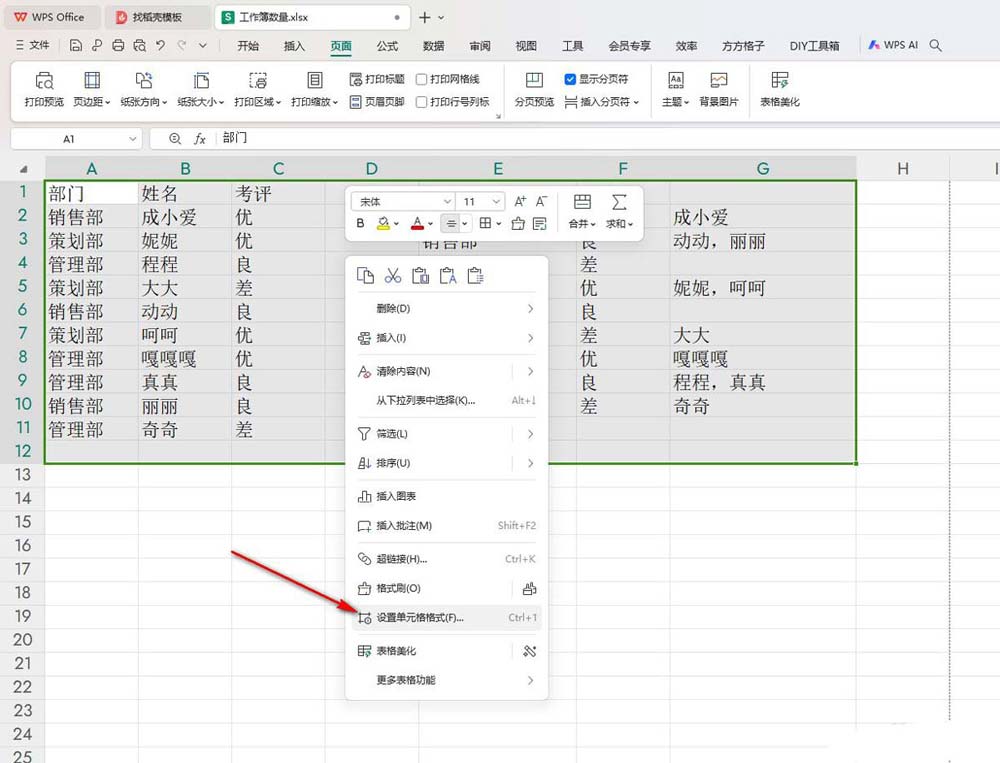Viewport: 1000px width, 763px height.
Task: Switch to the WPS Office home tab
Action: 50,17
